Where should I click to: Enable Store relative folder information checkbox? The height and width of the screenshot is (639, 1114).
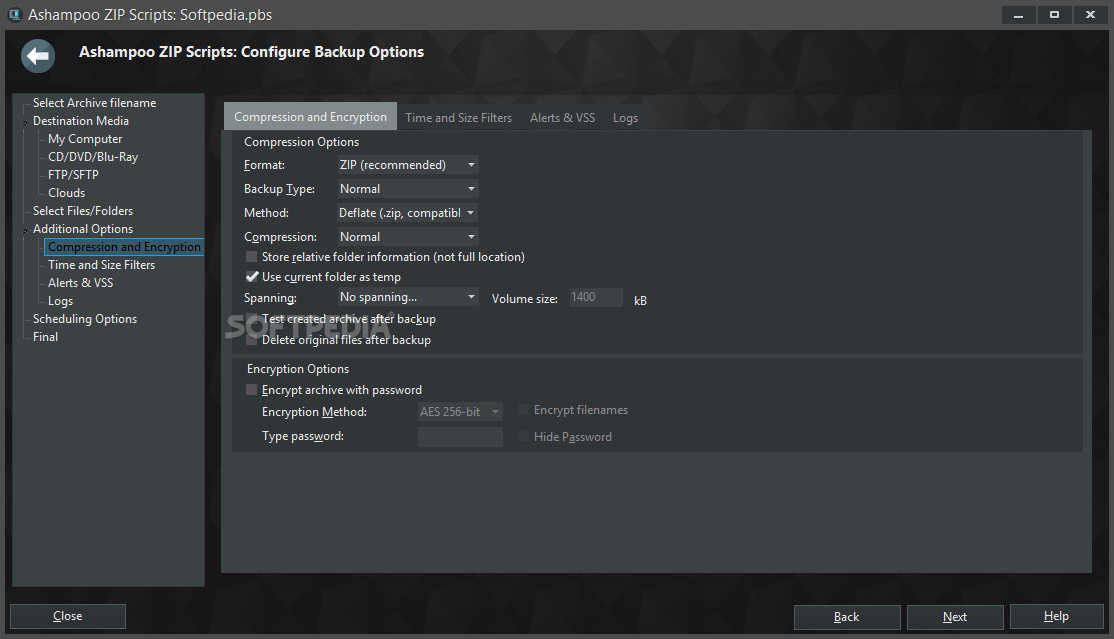(x=252, y=257)
